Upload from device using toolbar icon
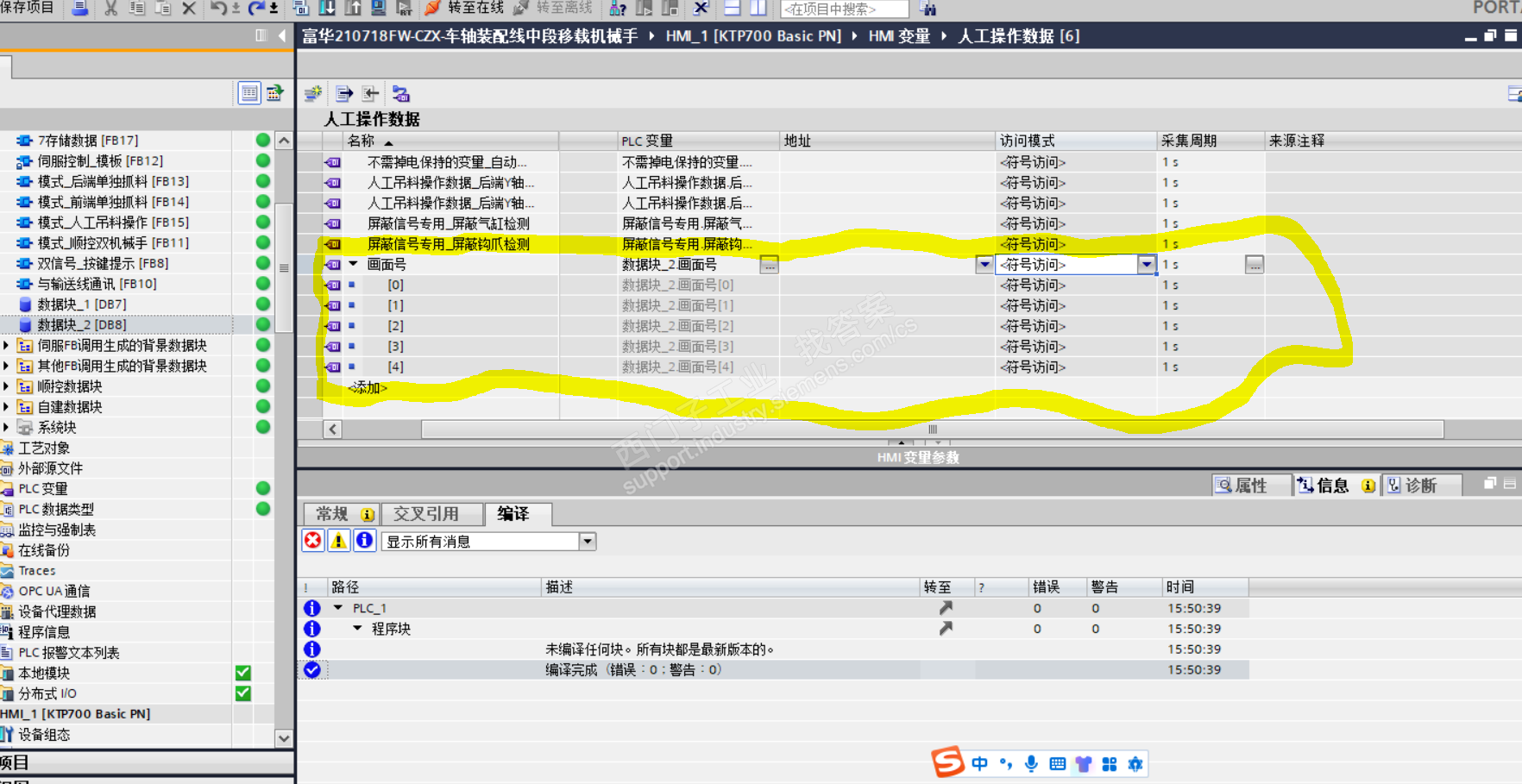 pos(353,9)
